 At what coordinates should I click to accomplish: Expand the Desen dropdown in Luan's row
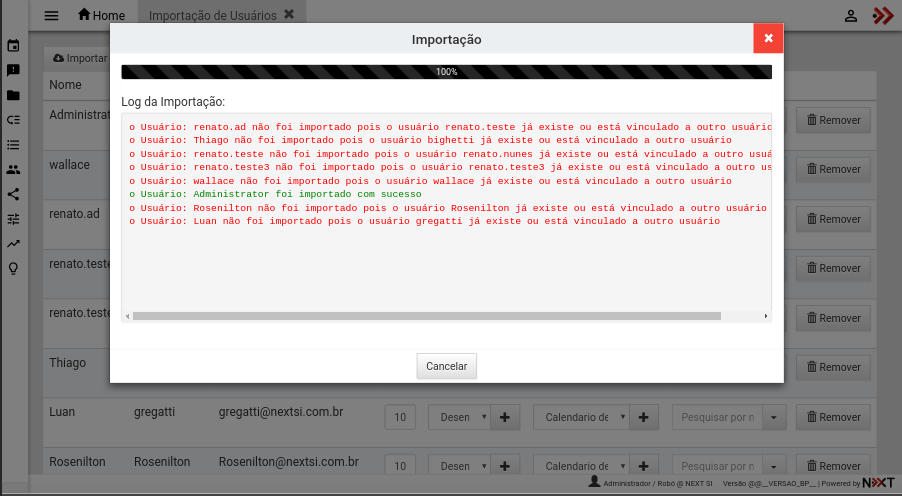tap(459, 417)
